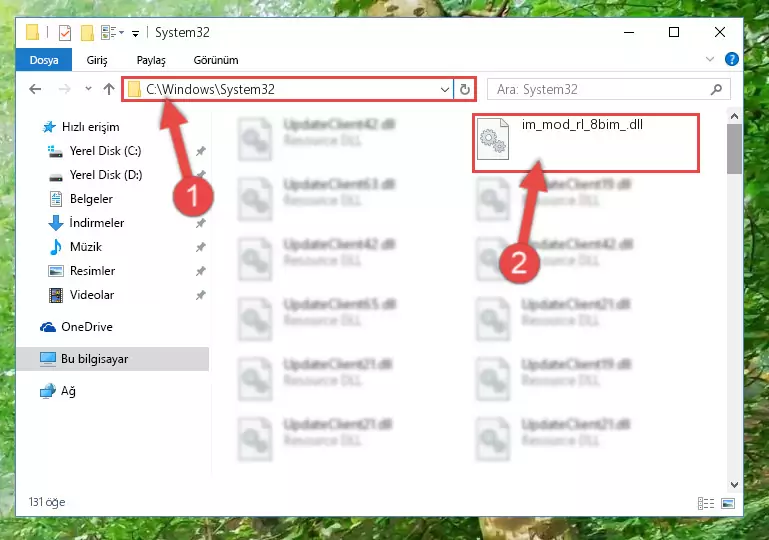769x540 pixels.
Task: Select Yerel Disk (D:) in sidebar
Action: (x=106, y=175)
